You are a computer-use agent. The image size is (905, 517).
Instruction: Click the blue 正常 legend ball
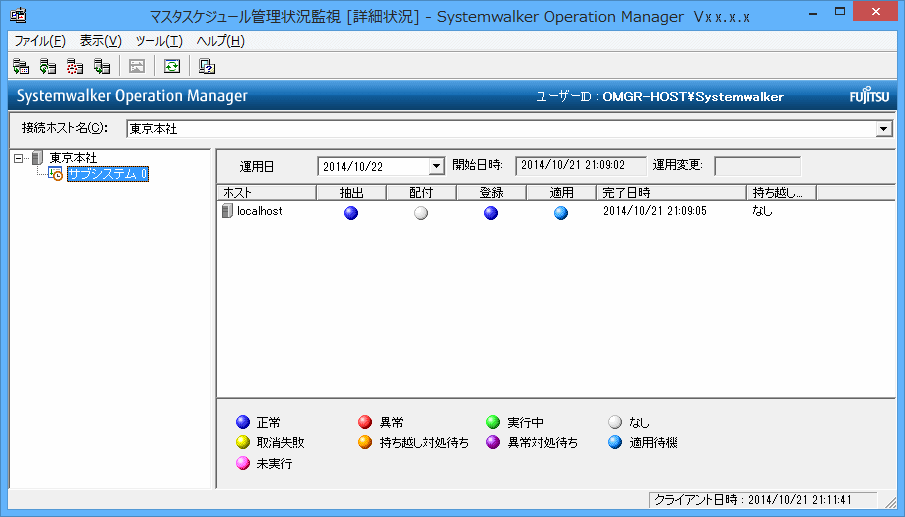[x=243, y=422]
